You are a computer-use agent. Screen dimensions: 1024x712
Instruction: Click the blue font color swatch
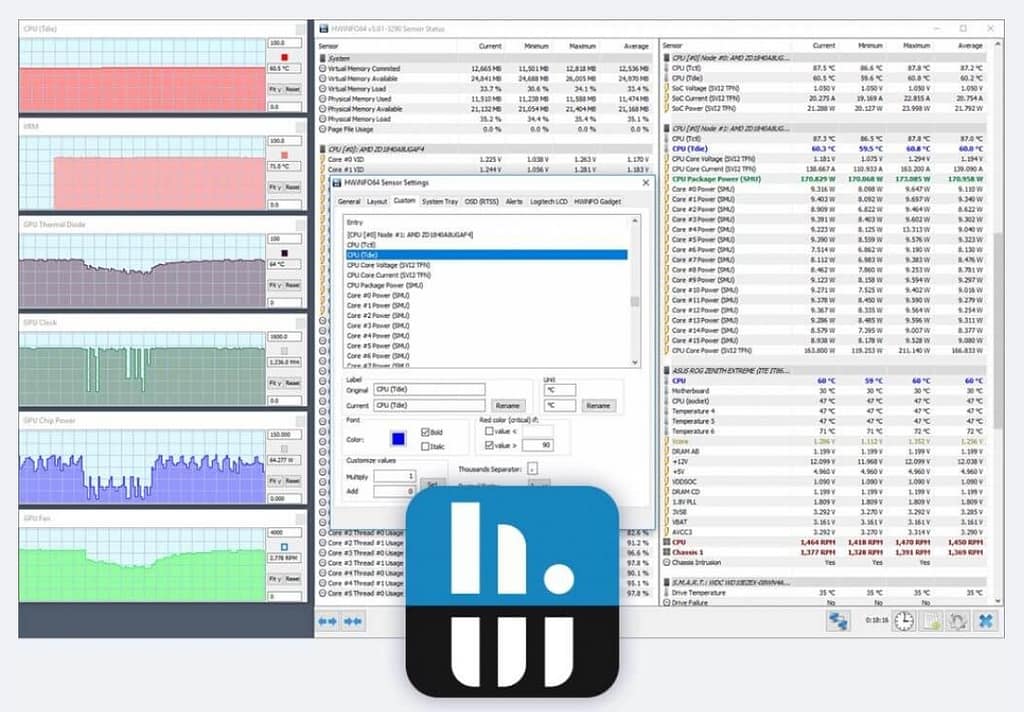click(397, 438)
